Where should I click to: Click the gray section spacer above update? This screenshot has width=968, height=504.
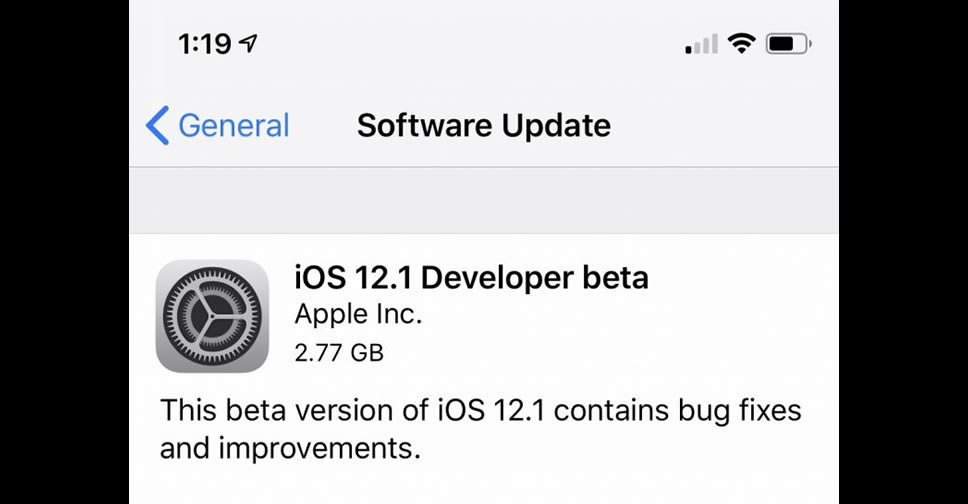(484, 200)
